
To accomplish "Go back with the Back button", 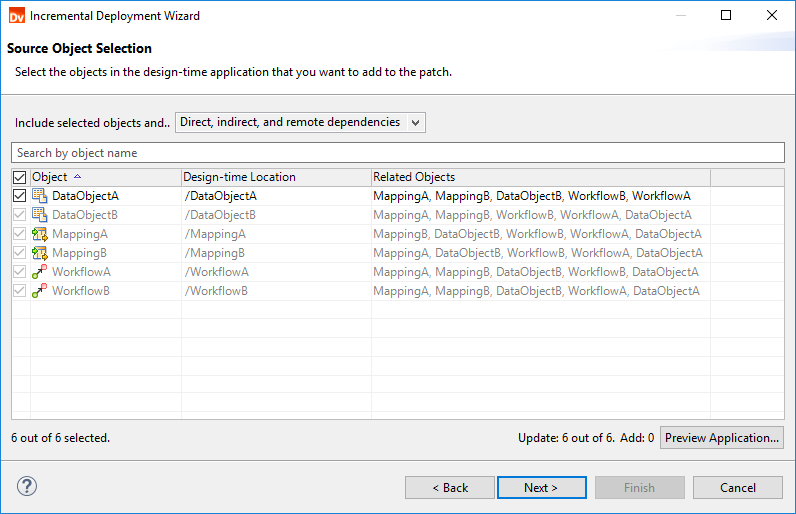I will click(450, 488).
